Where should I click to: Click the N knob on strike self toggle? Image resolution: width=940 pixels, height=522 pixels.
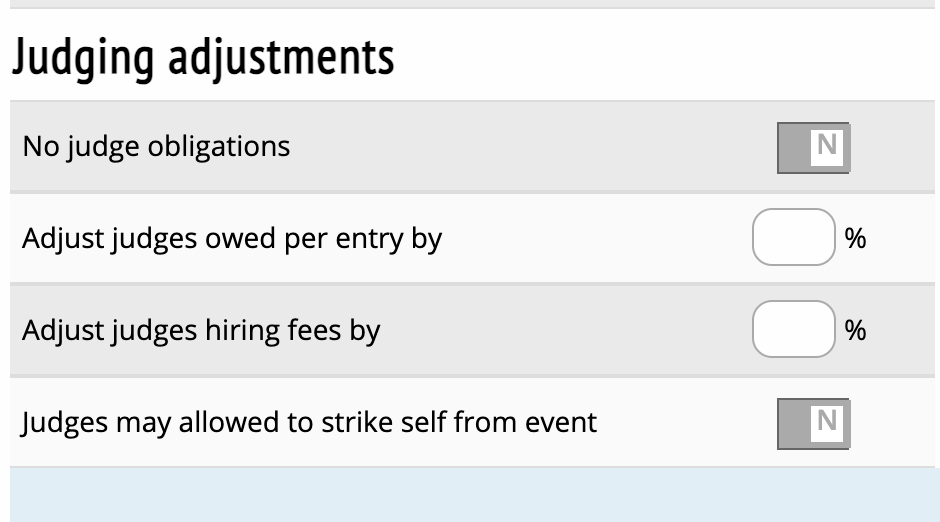coord(827,423)
